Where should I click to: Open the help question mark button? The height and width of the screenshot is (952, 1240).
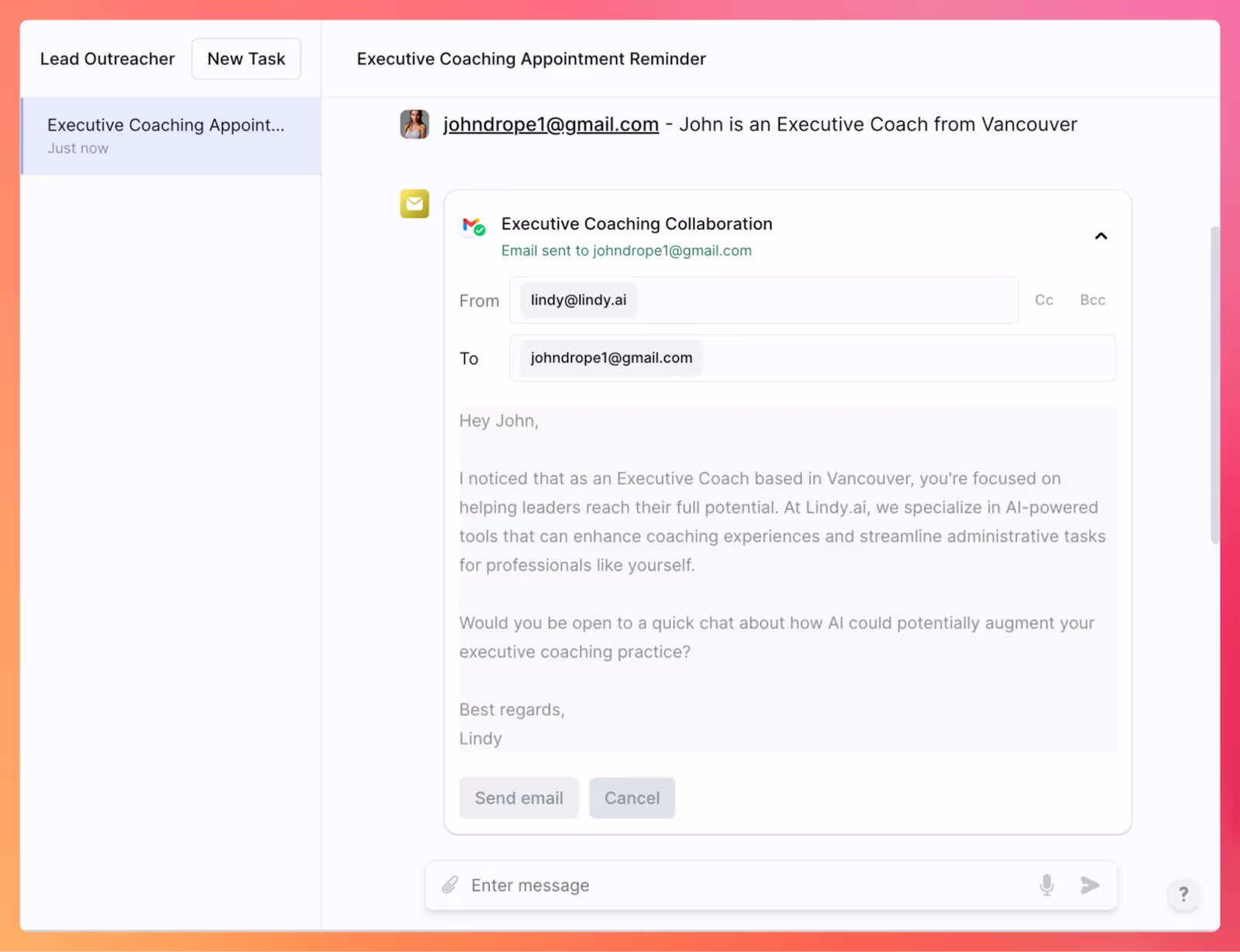tap(1183, 894)
